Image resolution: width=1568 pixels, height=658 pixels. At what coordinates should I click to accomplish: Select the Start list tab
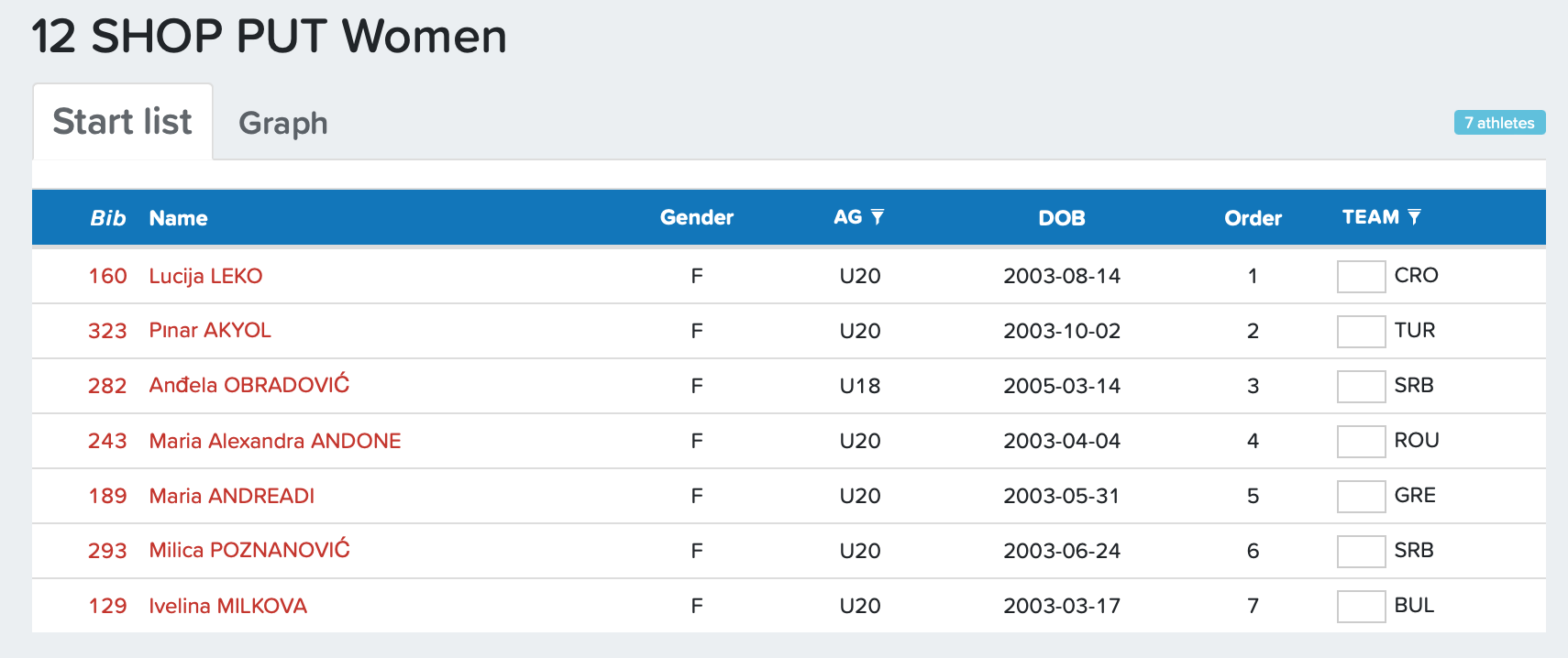click(x=122, y=122)
